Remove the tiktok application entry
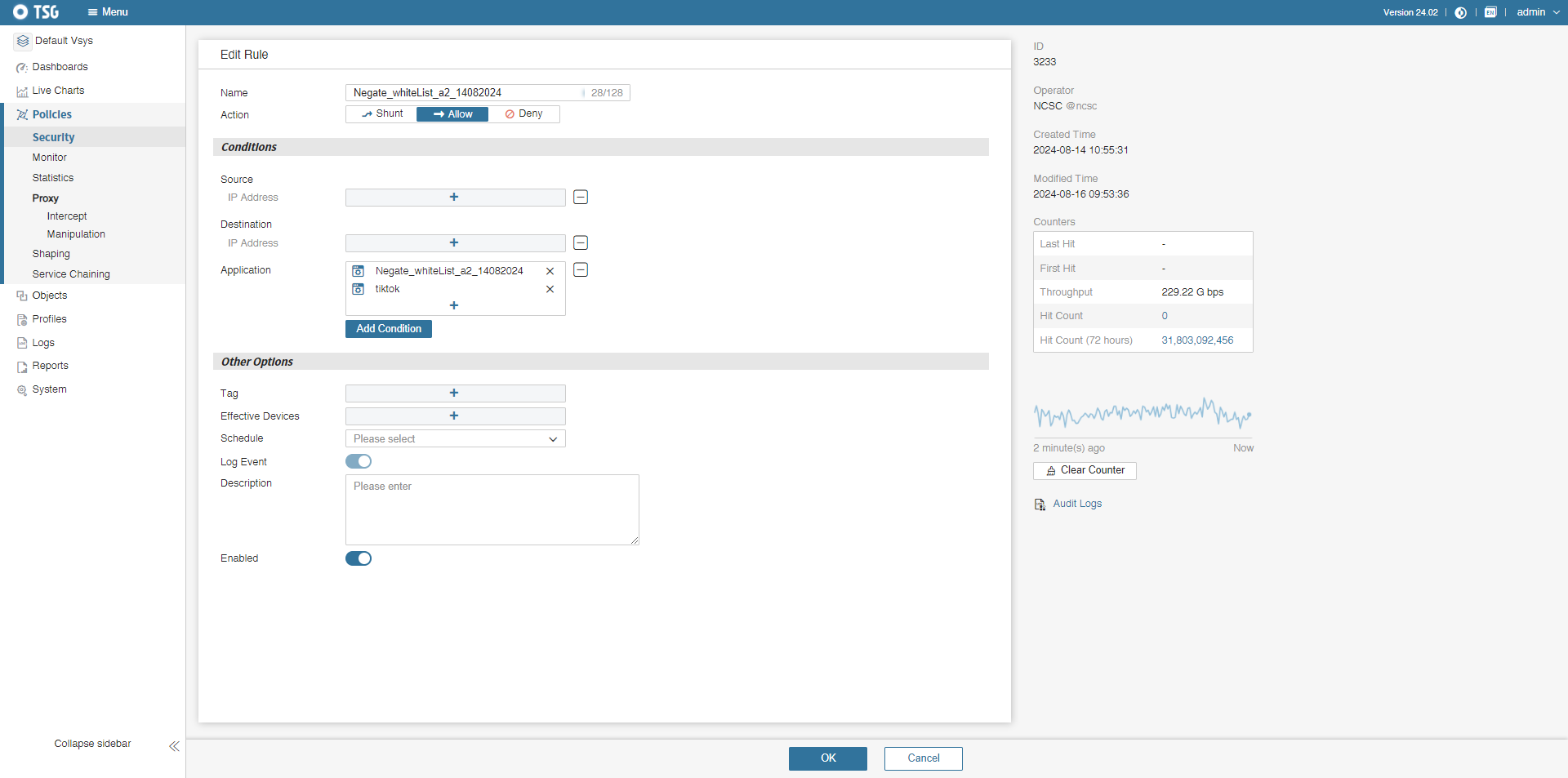This screenshot has width=1568, height=778. pos(550,290)
